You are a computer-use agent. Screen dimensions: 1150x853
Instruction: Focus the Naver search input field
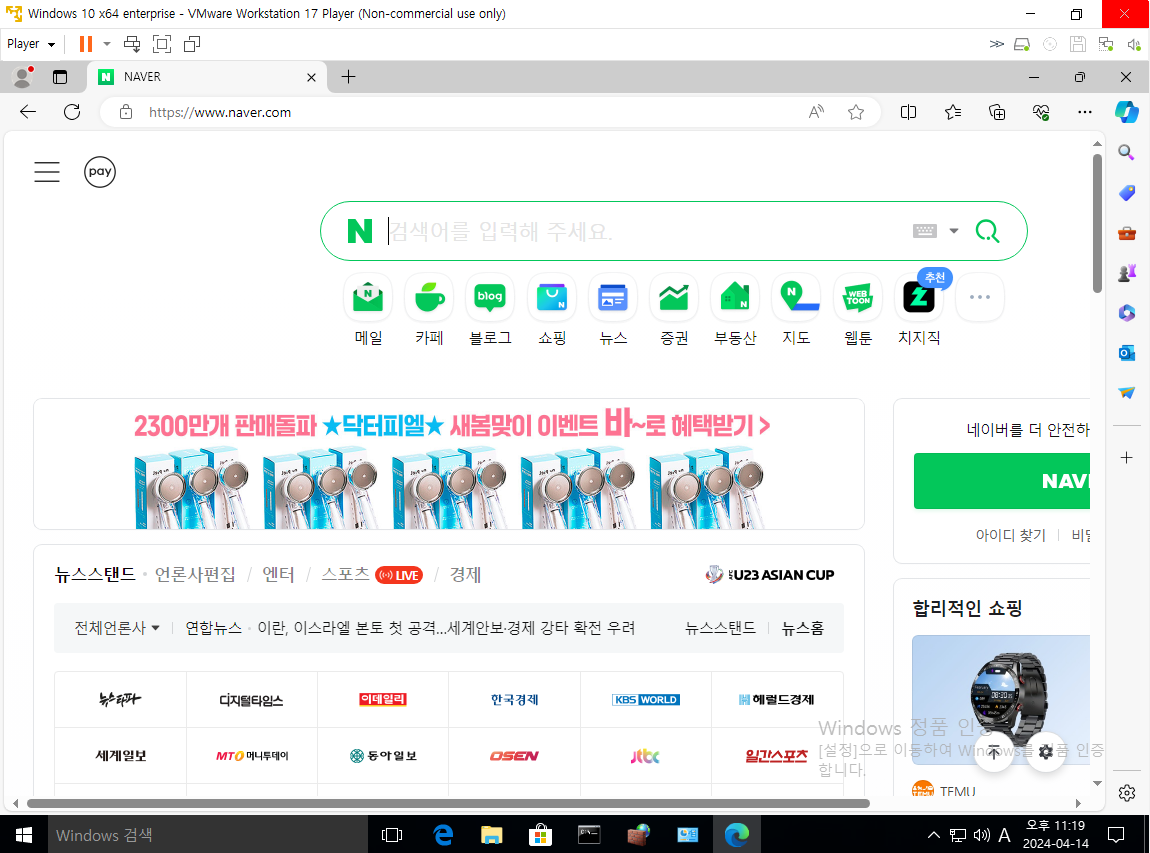coord(645,231)
